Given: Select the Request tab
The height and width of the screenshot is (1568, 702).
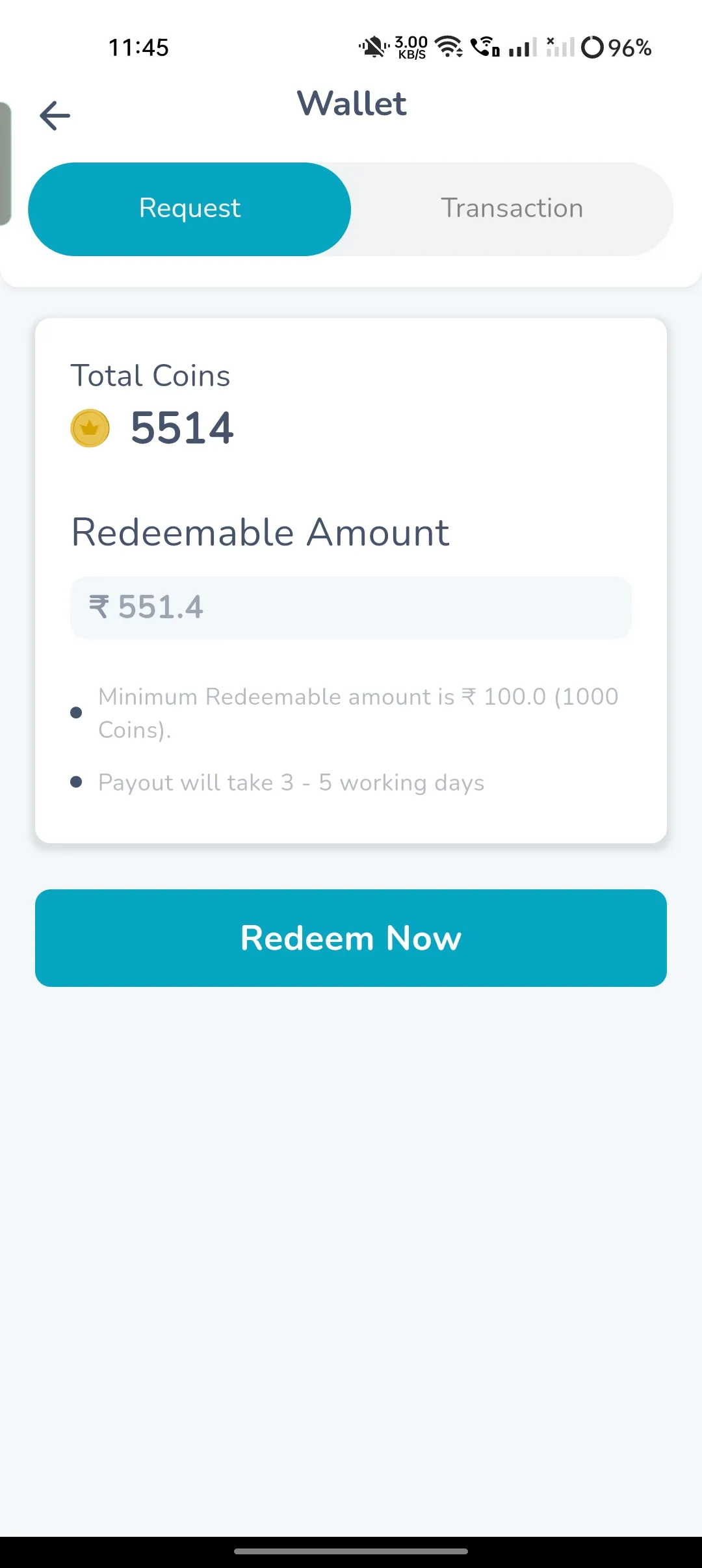Looking at the screenshot, I should click(189, 208).
